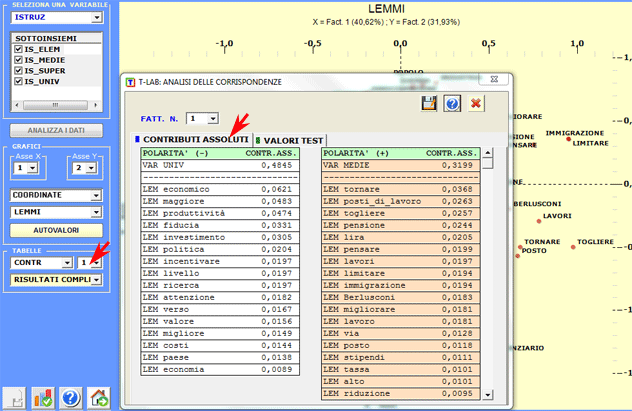Select the LEM Berlusconi row
632x411 pixels.
[x=401, y=297]
